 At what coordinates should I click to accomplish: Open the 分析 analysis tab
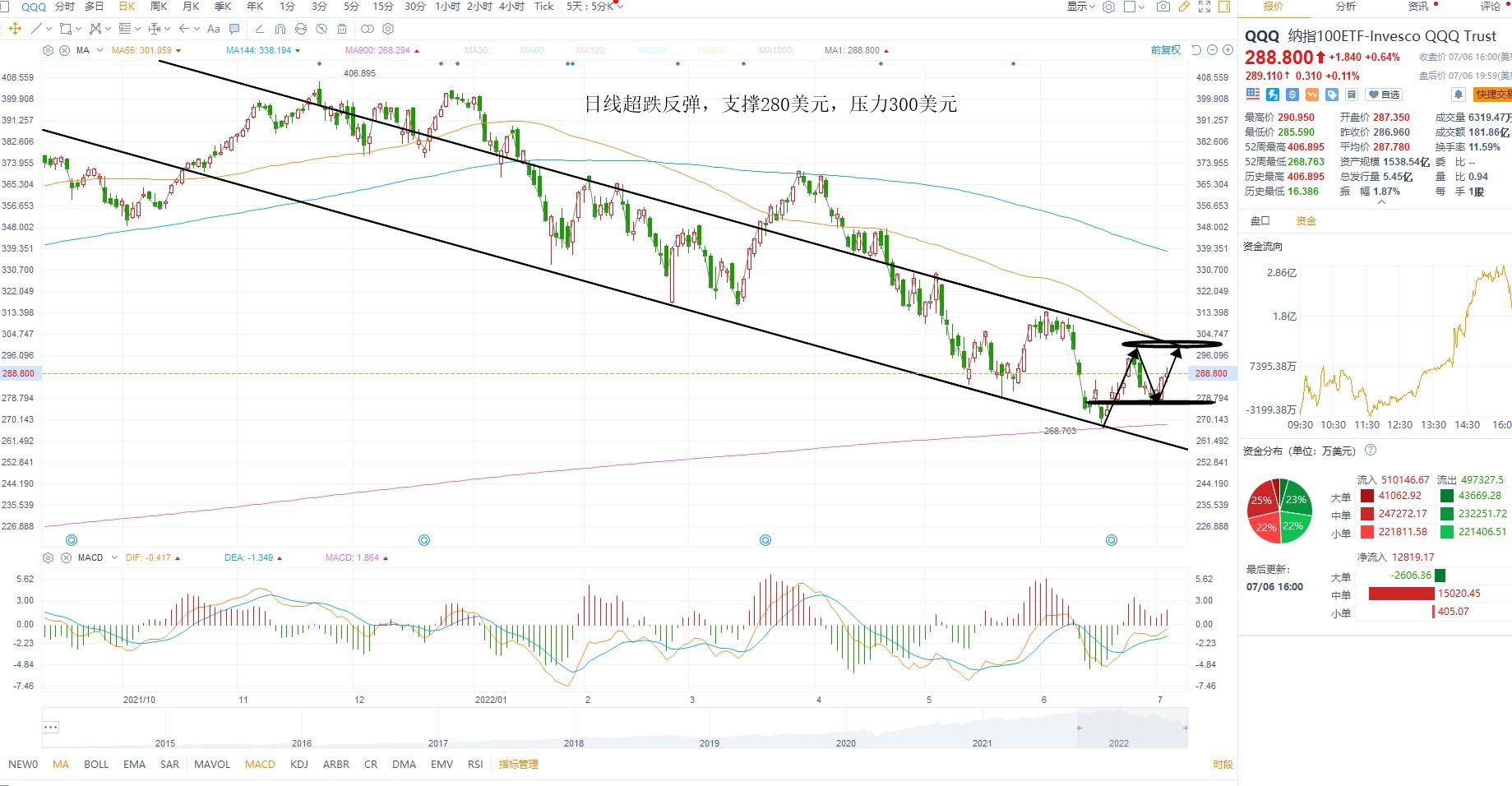click(1346, 7)
